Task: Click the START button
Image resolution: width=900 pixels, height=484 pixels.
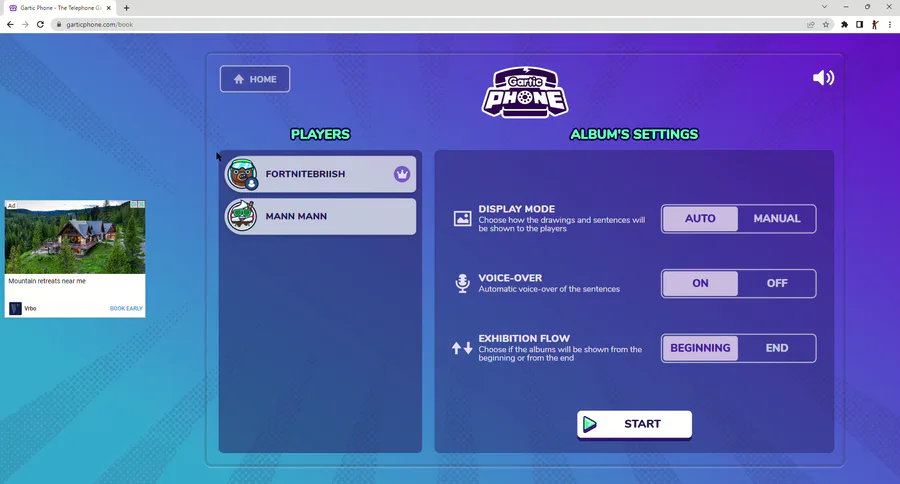Action: click(634, 424)
